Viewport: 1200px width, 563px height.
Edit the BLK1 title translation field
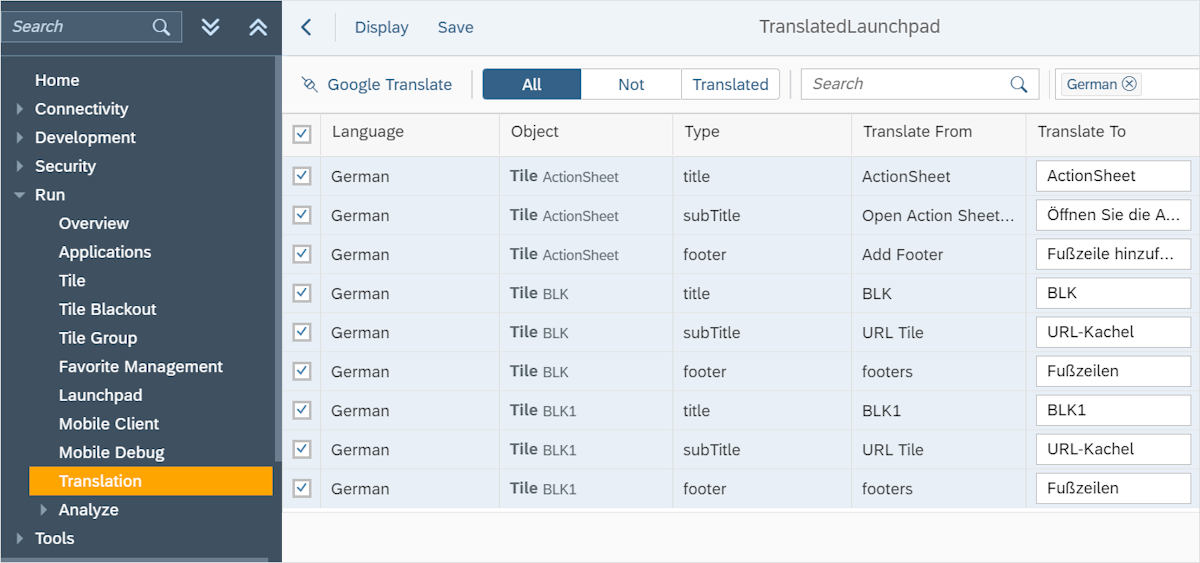click(1113, 410)
